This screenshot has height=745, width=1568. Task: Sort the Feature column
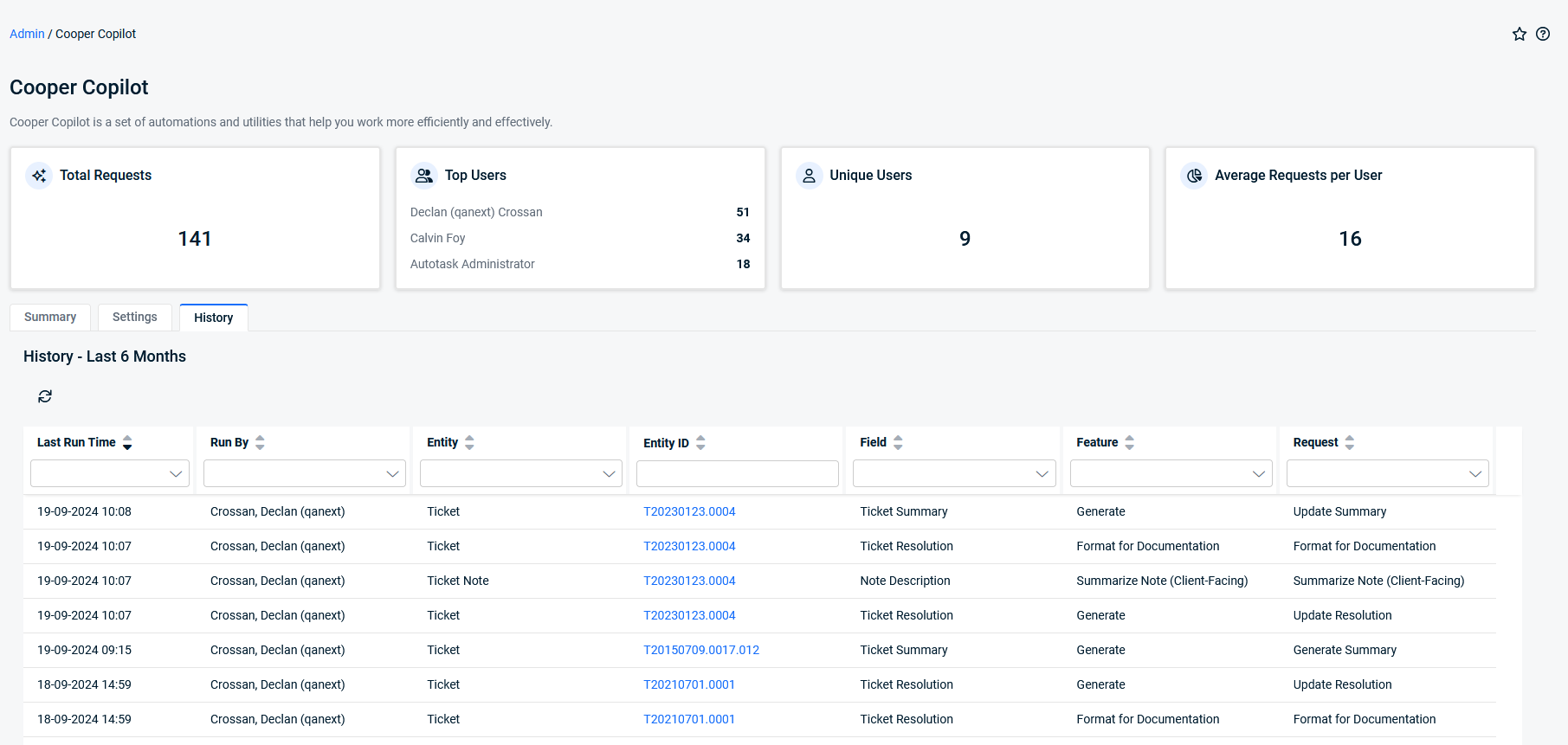(x=1129, y=442)
